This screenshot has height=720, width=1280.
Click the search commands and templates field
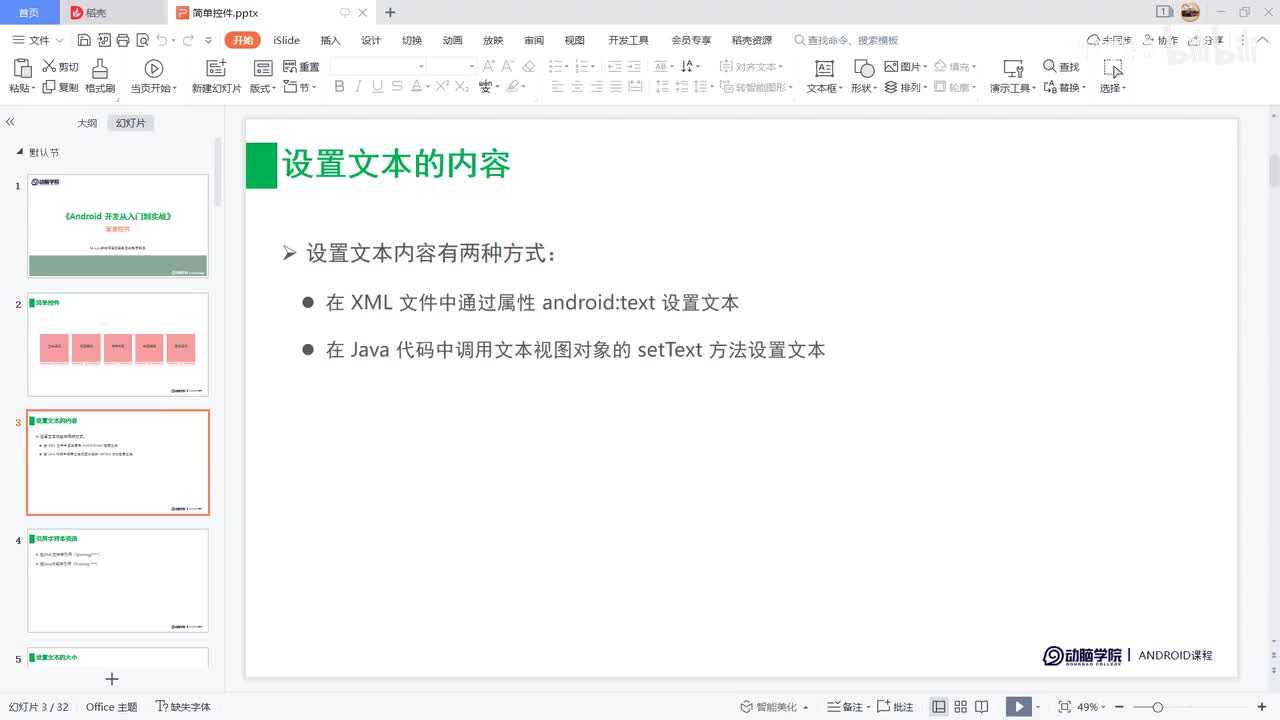point(847,40)
